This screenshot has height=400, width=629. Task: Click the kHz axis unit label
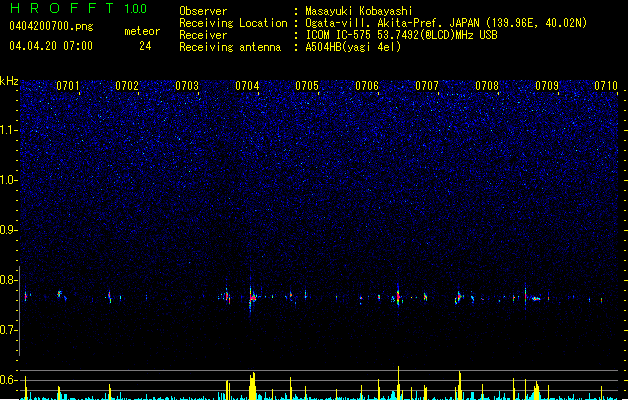[9, 81]
